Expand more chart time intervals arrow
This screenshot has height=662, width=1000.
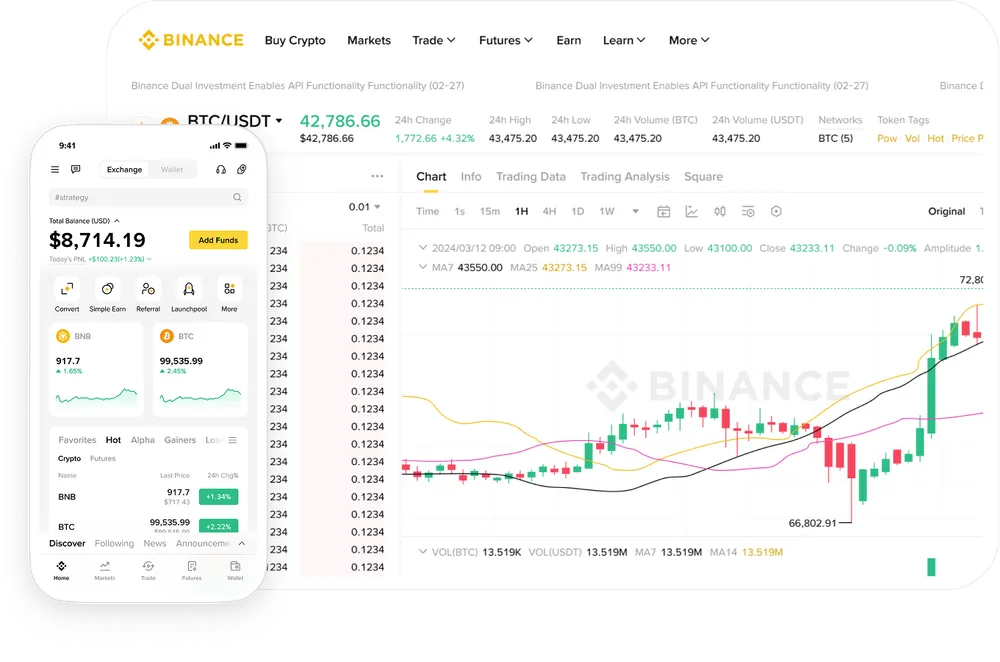click(x=635, y=212)
